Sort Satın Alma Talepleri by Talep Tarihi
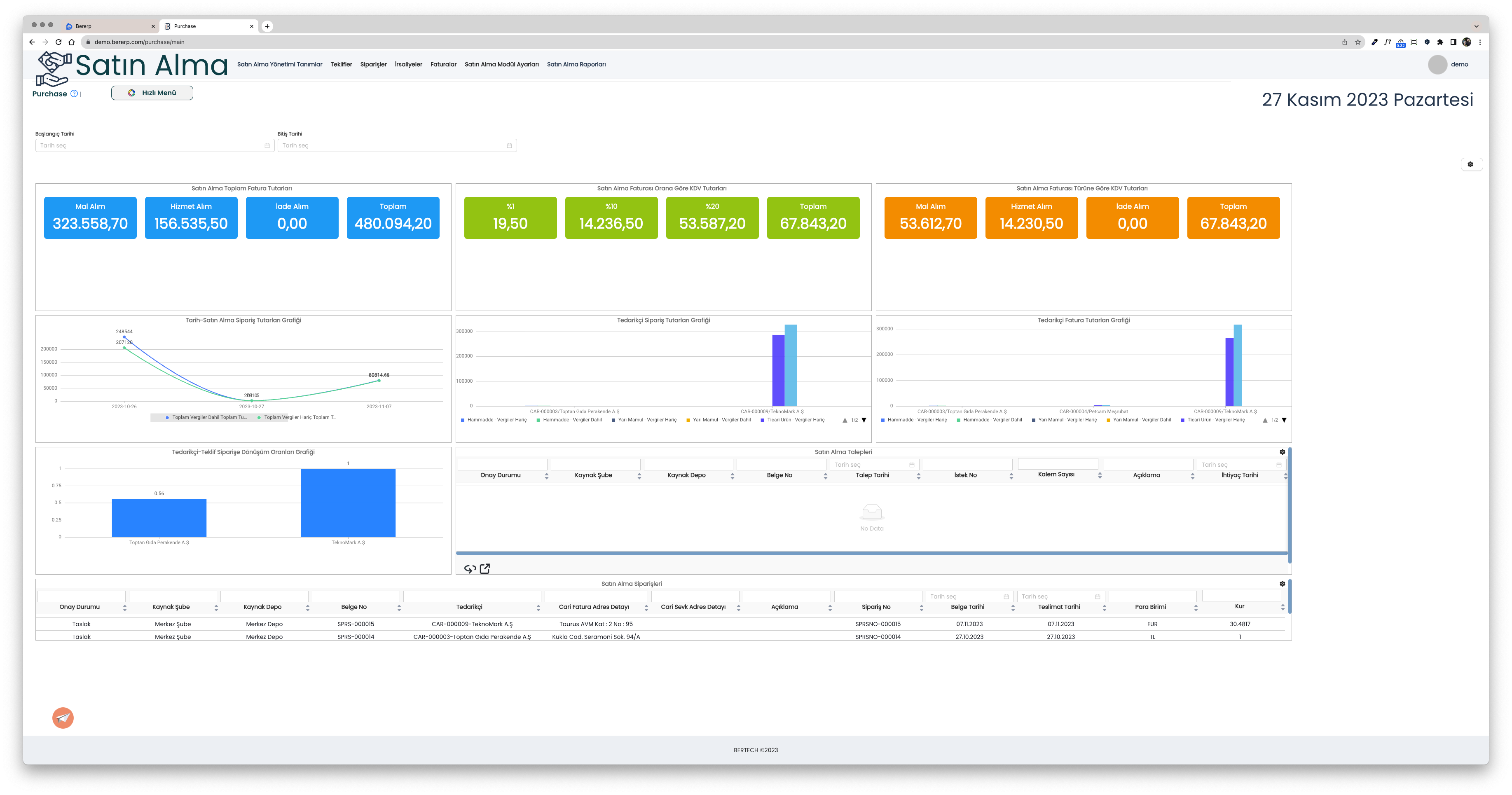Screen dimensions: 1512x795 coord(919,477)
